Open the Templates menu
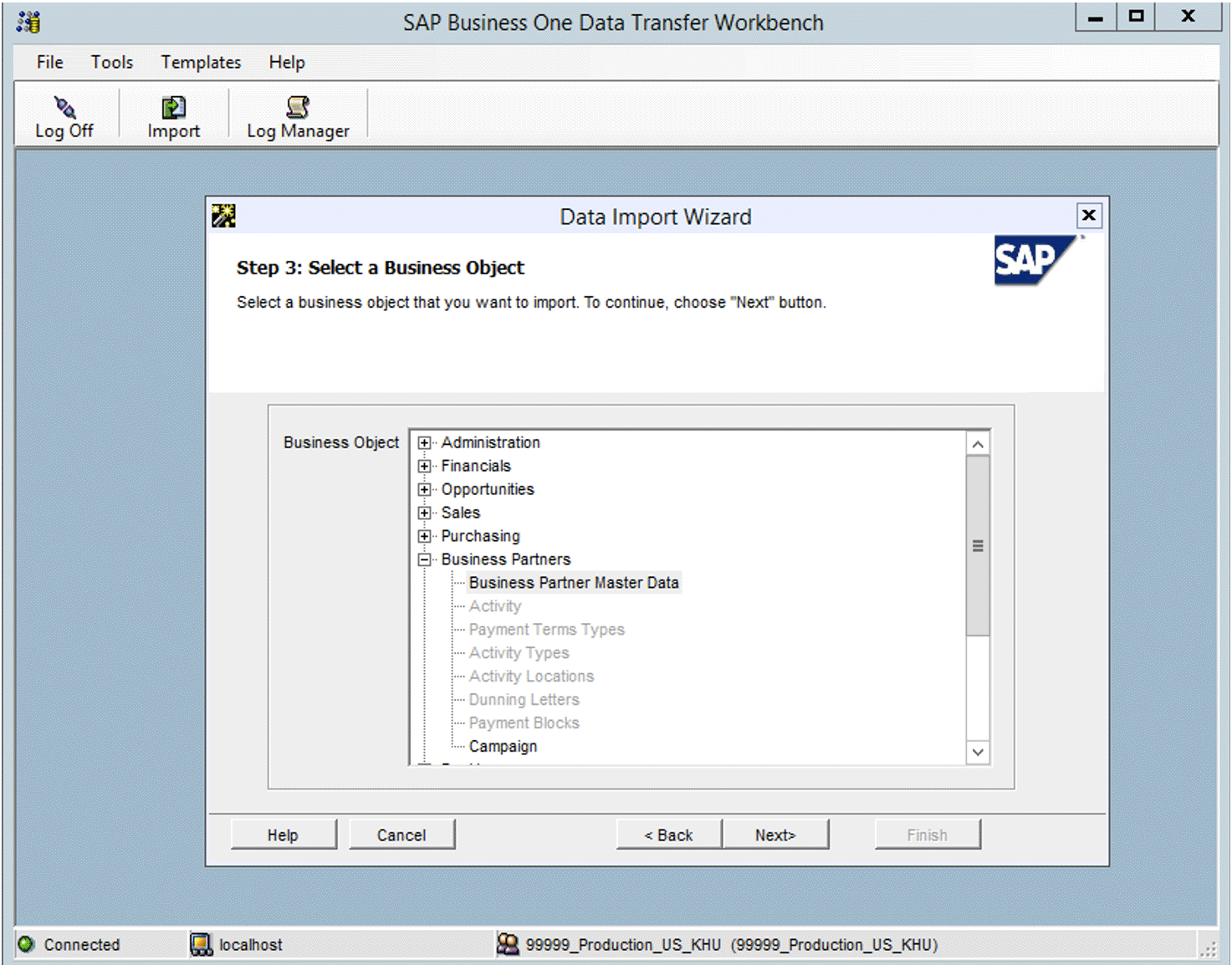This screenshot has width=1232, height=965. tap(201, 62)
